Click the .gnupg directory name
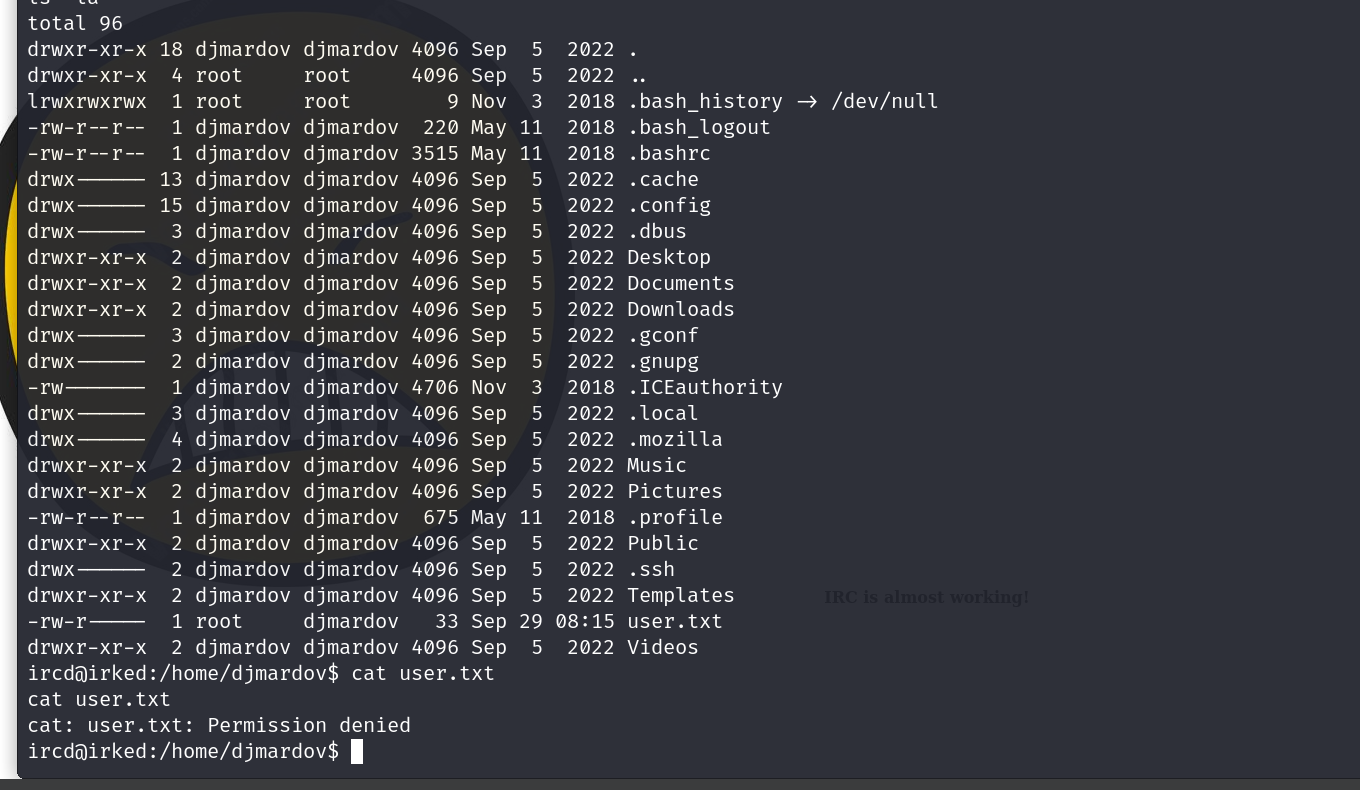The width and height of the screenshot is (1360, 790). (662, 361)
